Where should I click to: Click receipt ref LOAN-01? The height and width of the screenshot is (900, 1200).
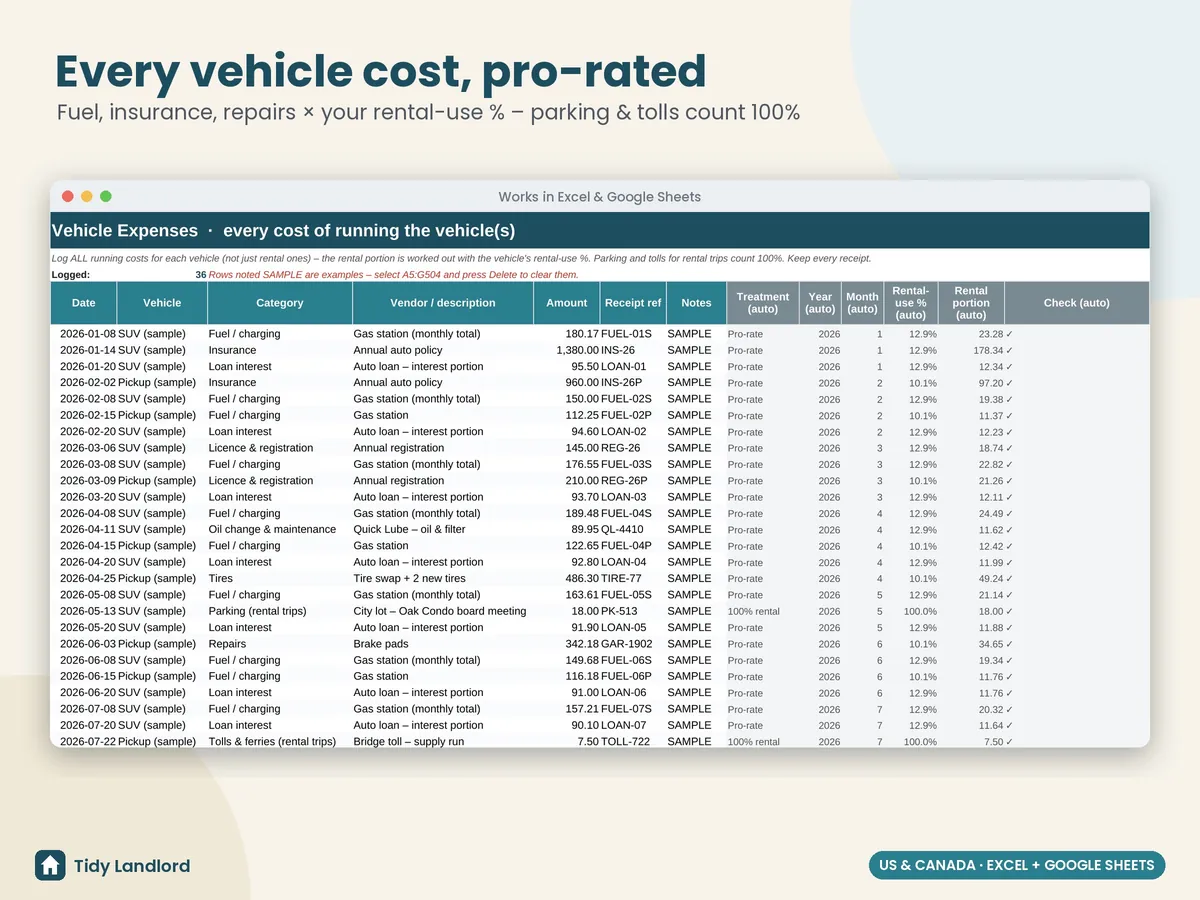(624, 366)
